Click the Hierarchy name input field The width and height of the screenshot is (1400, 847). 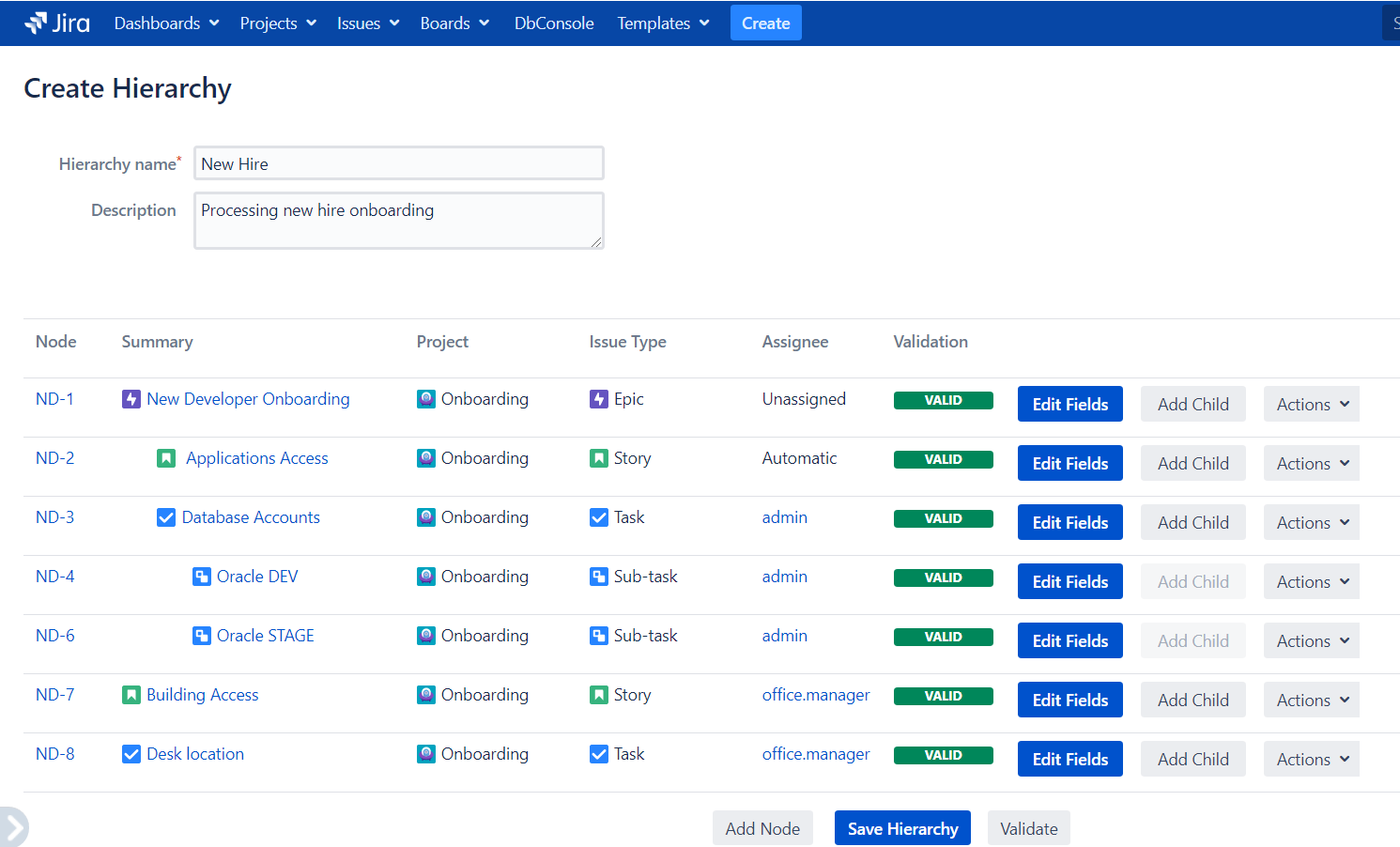click(x=398, y=163)
